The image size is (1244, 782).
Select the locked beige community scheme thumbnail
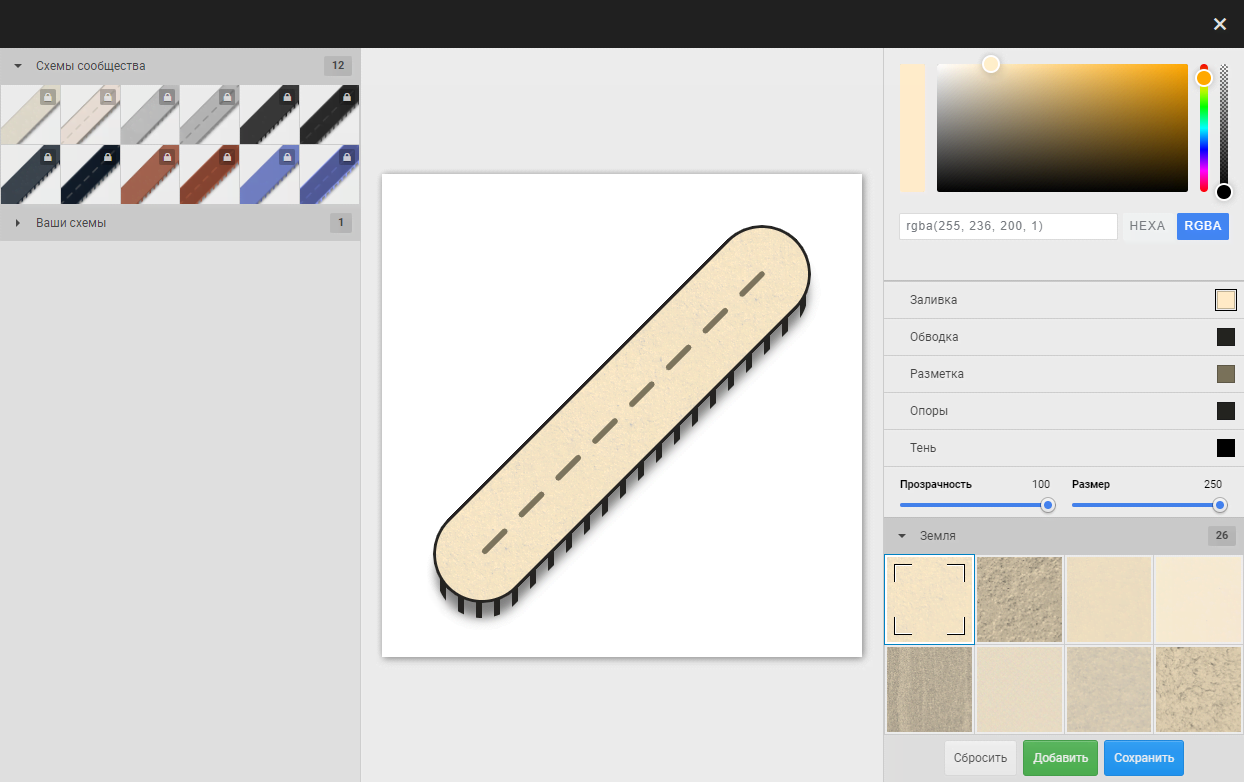[x=30, y=114]
